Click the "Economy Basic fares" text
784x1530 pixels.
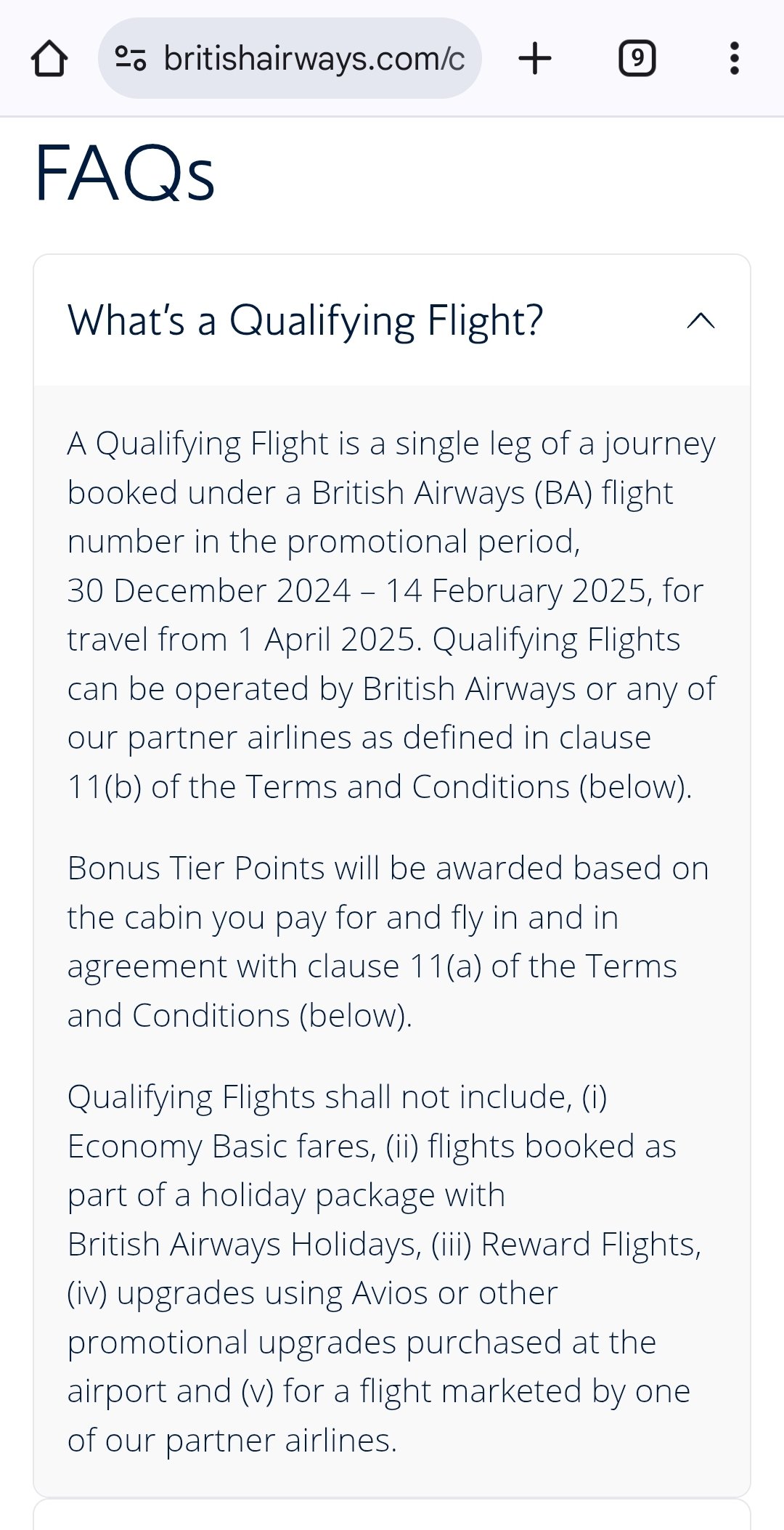[221, 1147]
